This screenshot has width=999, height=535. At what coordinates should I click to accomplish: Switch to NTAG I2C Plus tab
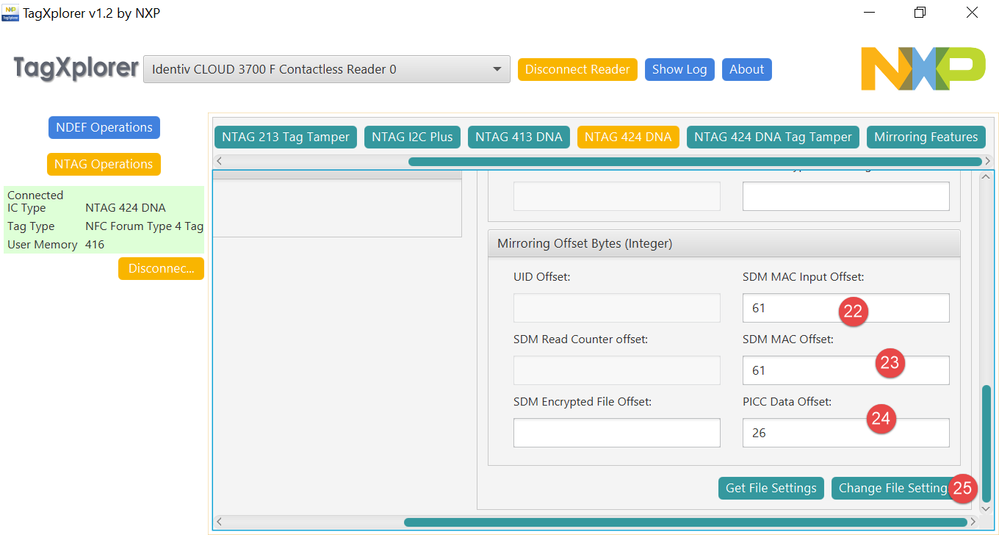[412, 137]
